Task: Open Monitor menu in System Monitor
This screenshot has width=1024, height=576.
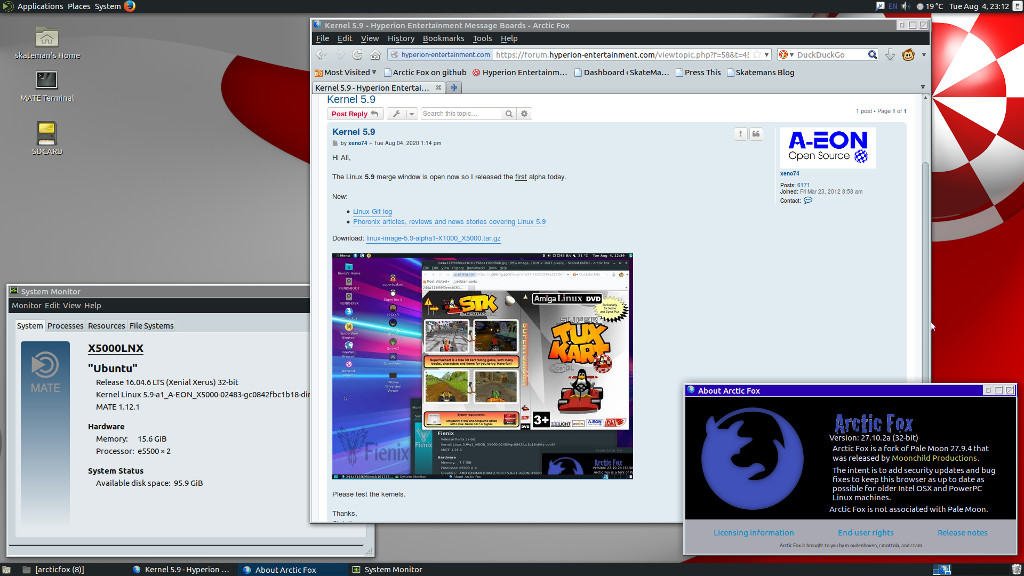Action: [x=26, y=306]
